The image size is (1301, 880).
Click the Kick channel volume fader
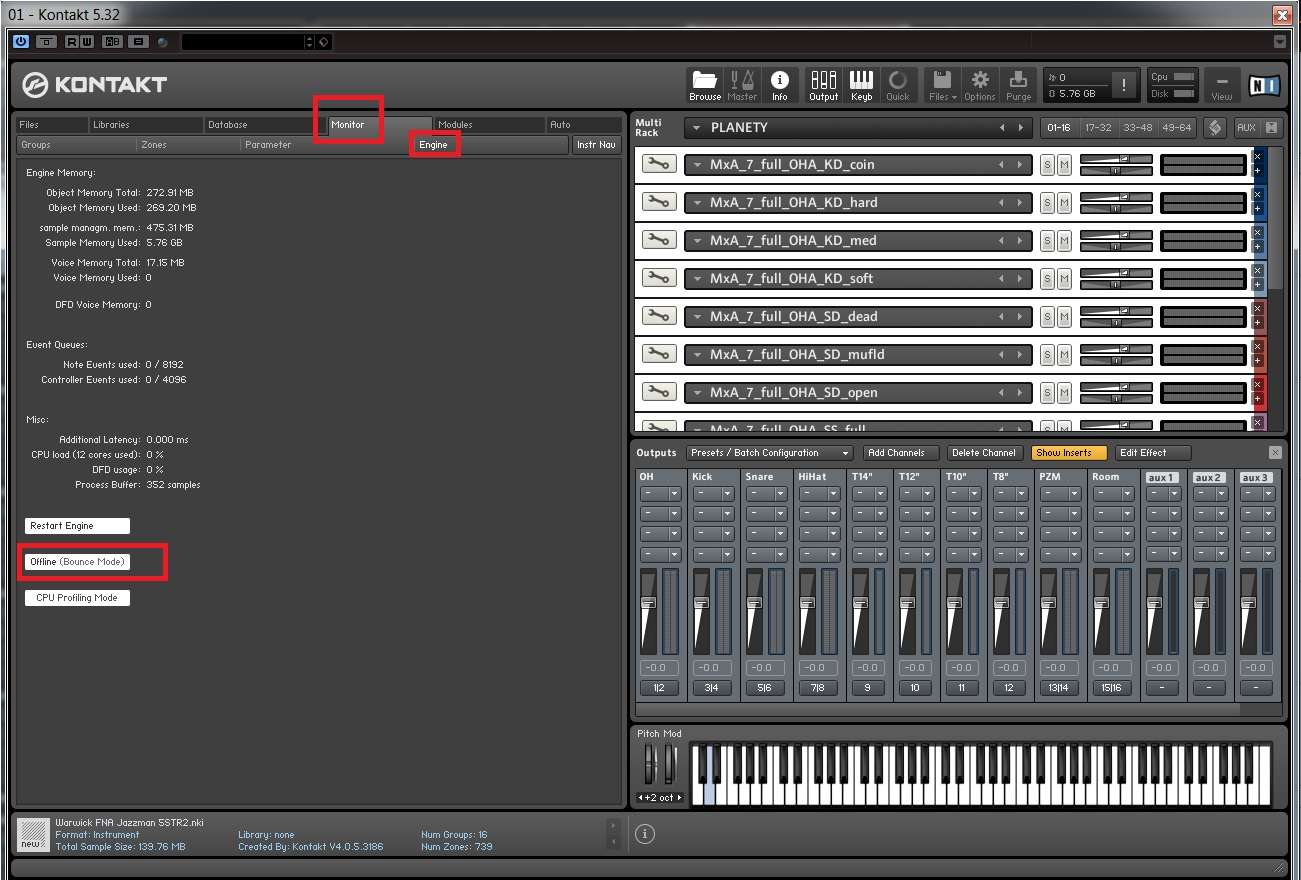(x=701, y=603)
